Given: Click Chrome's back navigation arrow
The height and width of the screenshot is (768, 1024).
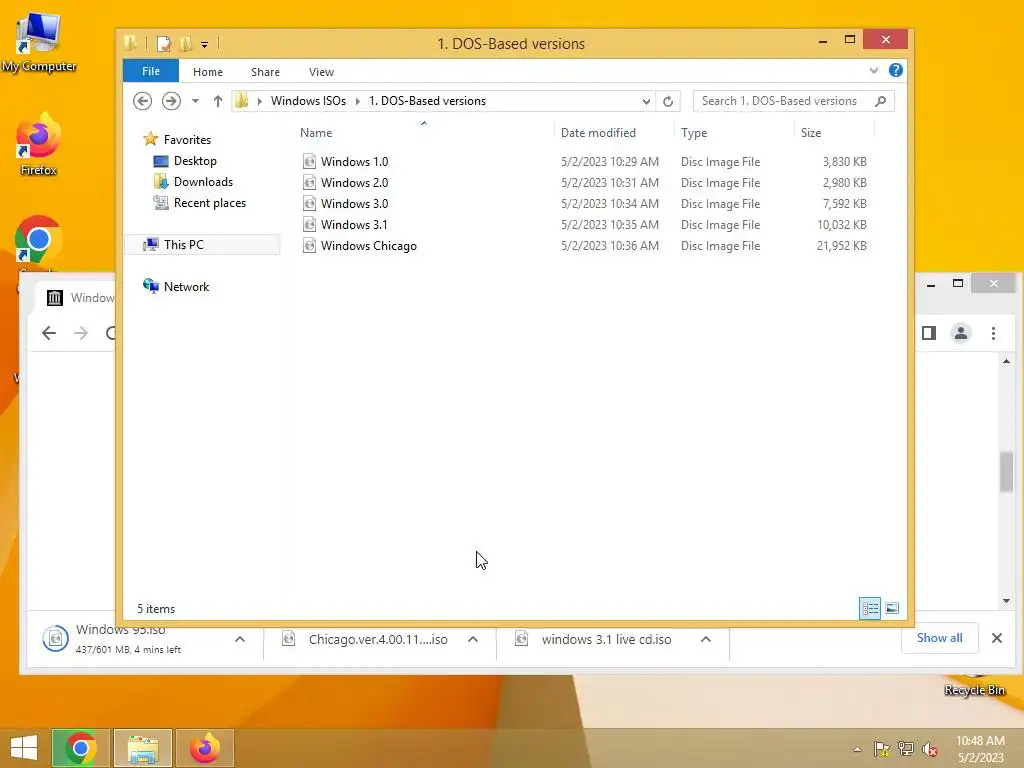Looking at the screenshot, I should click(49, 333).
